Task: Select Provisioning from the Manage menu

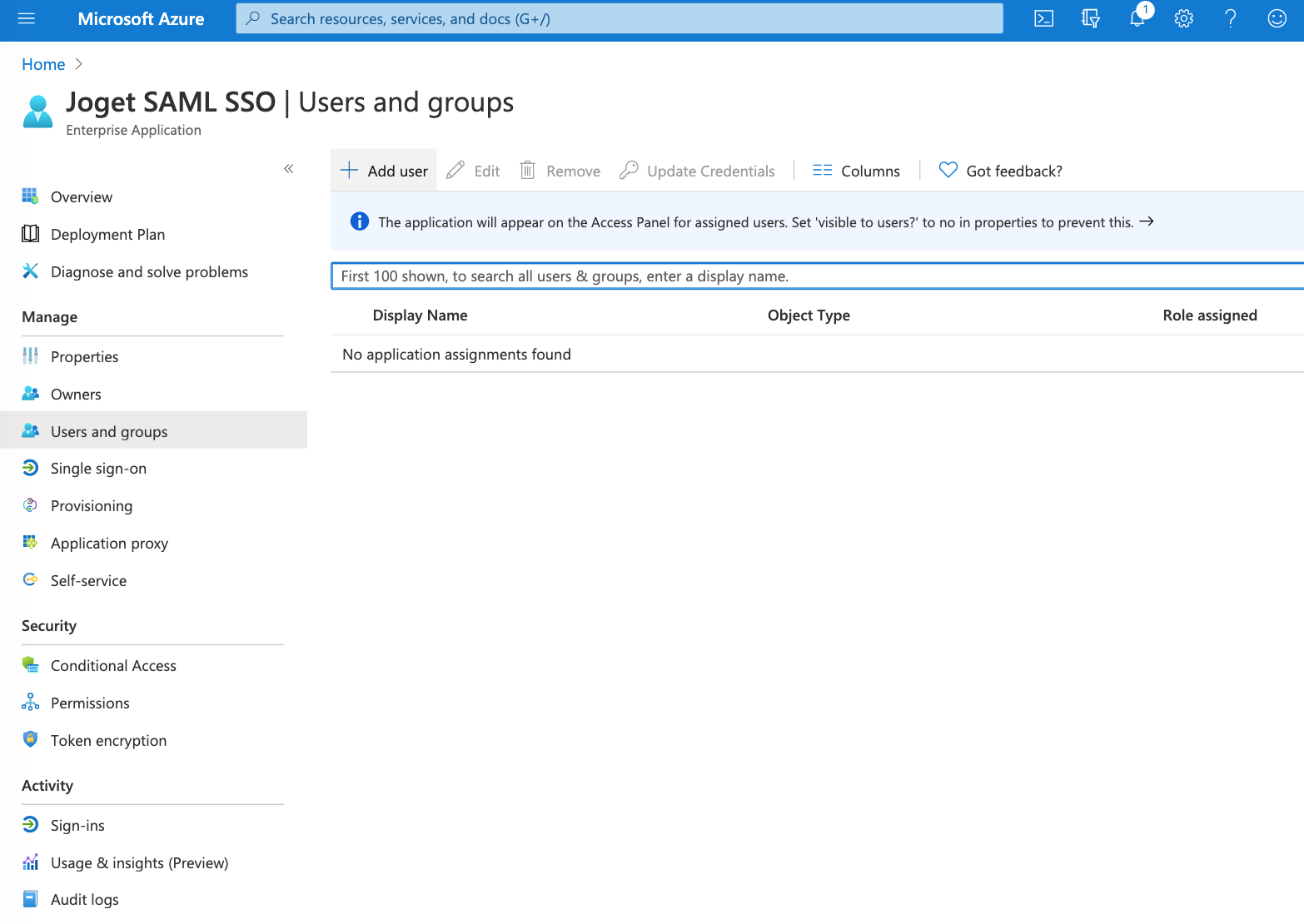Action: pos(92,506)
